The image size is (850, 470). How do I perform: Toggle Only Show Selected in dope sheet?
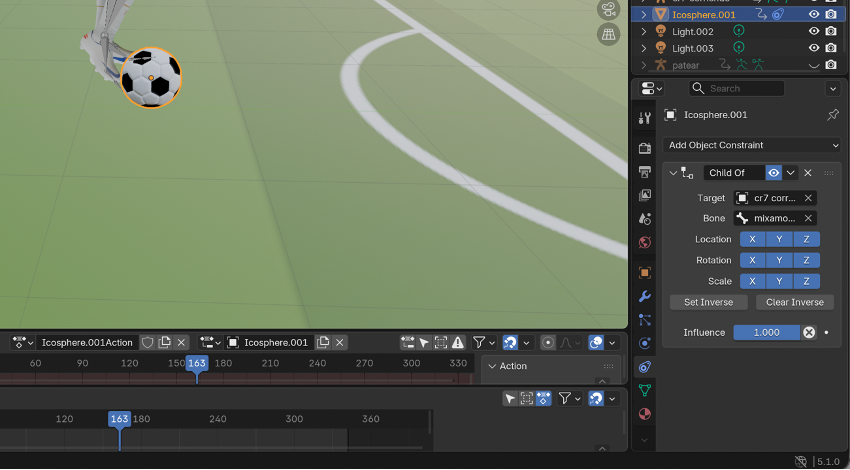(x=424, y=343)
